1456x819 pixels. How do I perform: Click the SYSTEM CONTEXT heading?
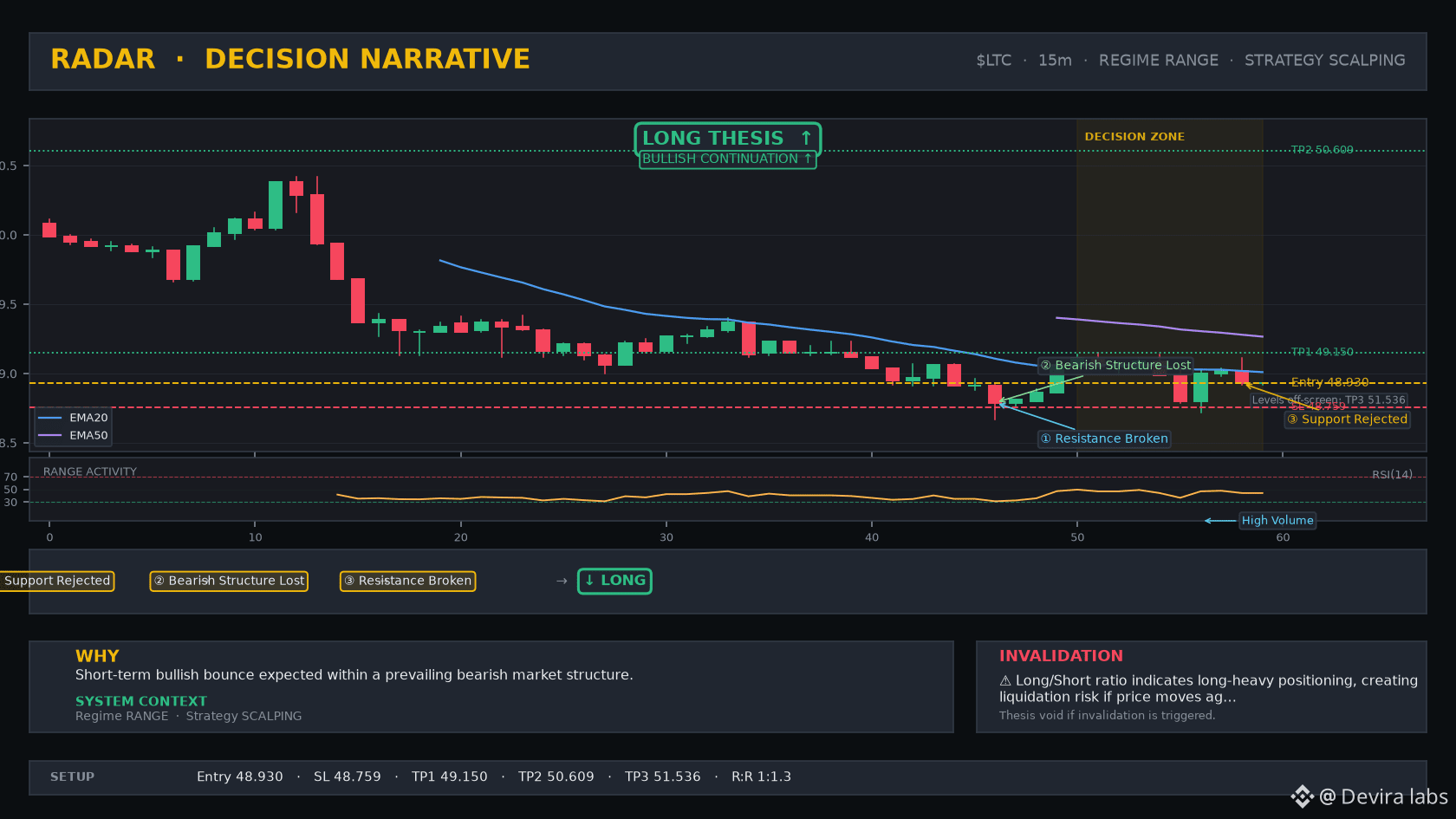141,701
